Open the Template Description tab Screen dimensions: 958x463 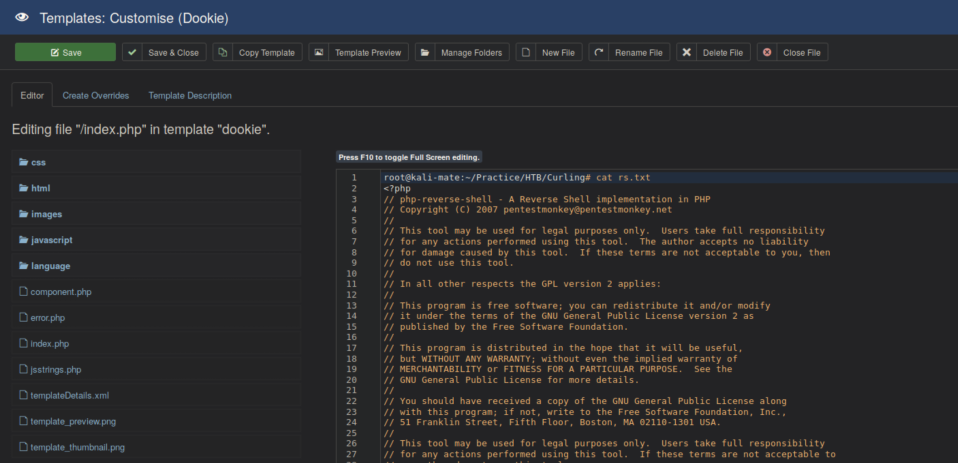point(190,96)
